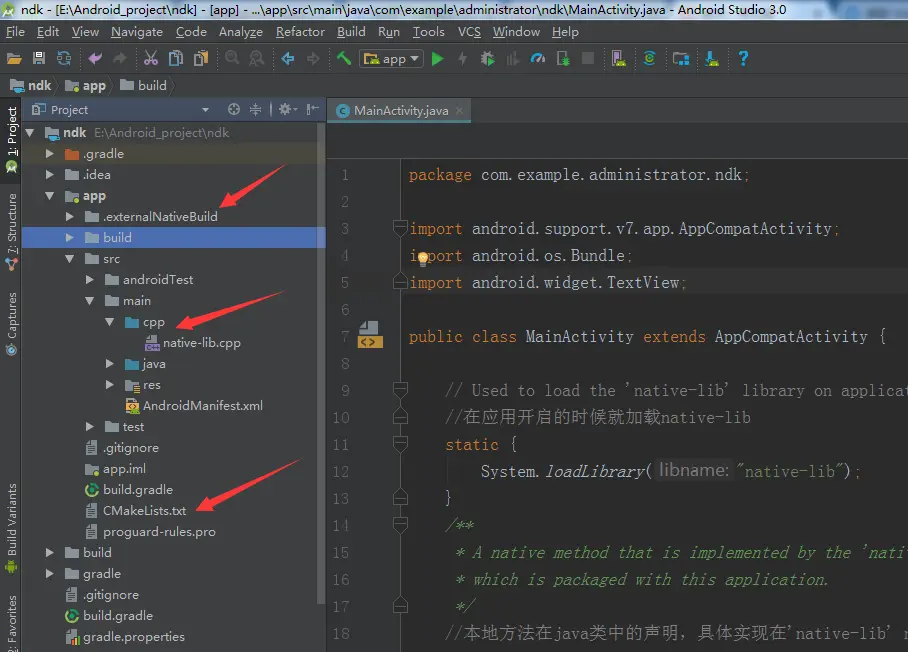Click the Help question mark icon
The height and width of the screenshot is (652, 908).
pyautogui.click(x=743, y=59)
